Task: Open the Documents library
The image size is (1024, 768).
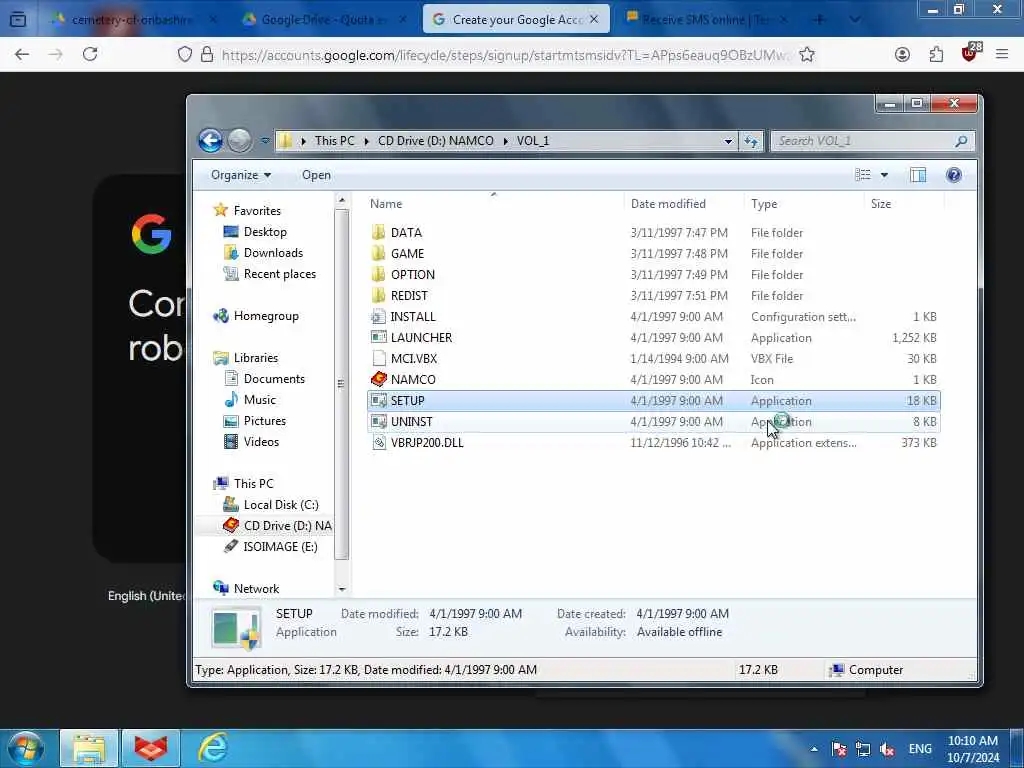Action: tap(274, 379)
